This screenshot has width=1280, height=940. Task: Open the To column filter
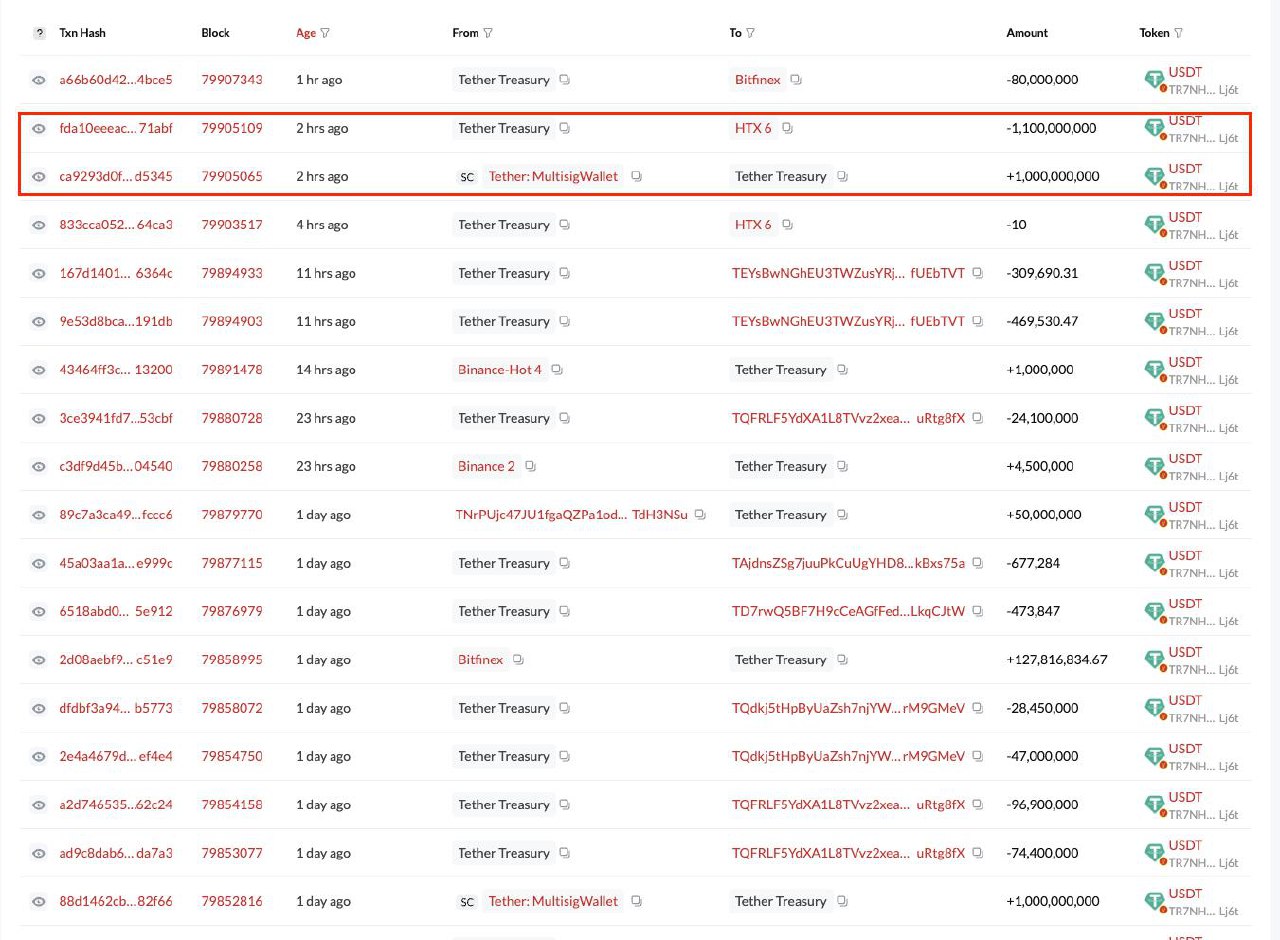(x=750, y=33)
